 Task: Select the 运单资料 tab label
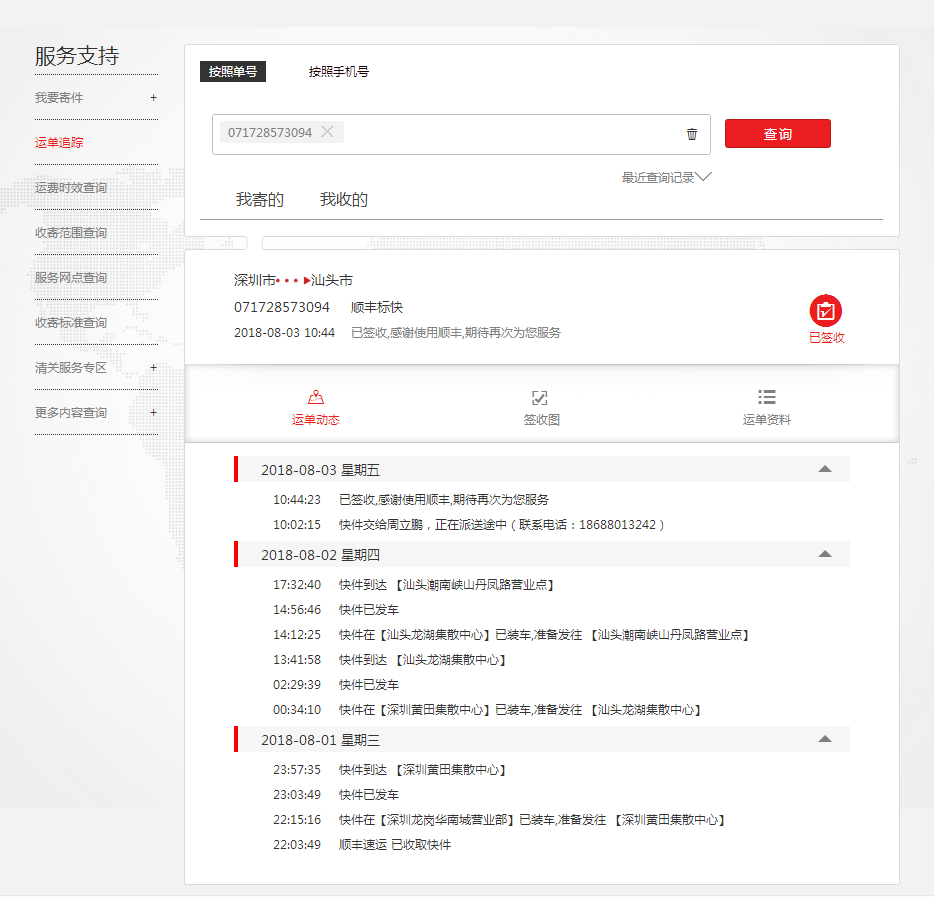click(x=767, y=420)
